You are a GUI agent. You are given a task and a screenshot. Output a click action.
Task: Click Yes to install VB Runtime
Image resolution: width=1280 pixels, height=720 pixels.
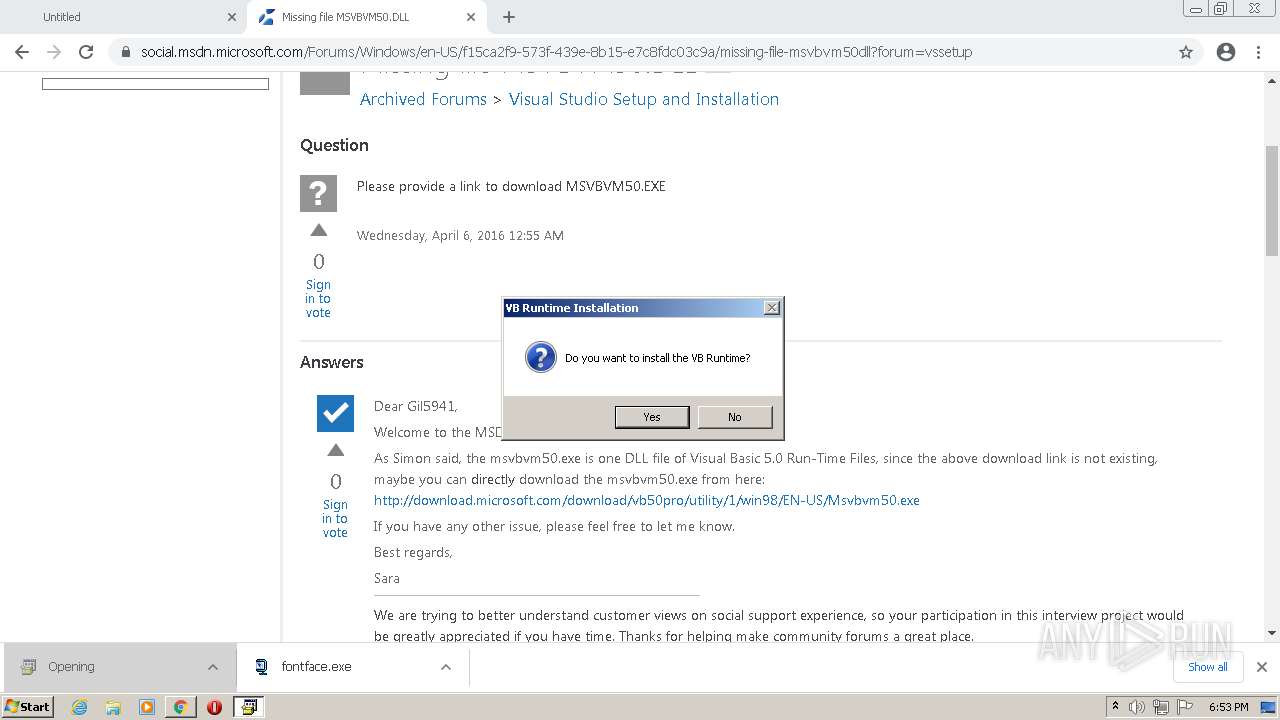[x=651, y=417]
